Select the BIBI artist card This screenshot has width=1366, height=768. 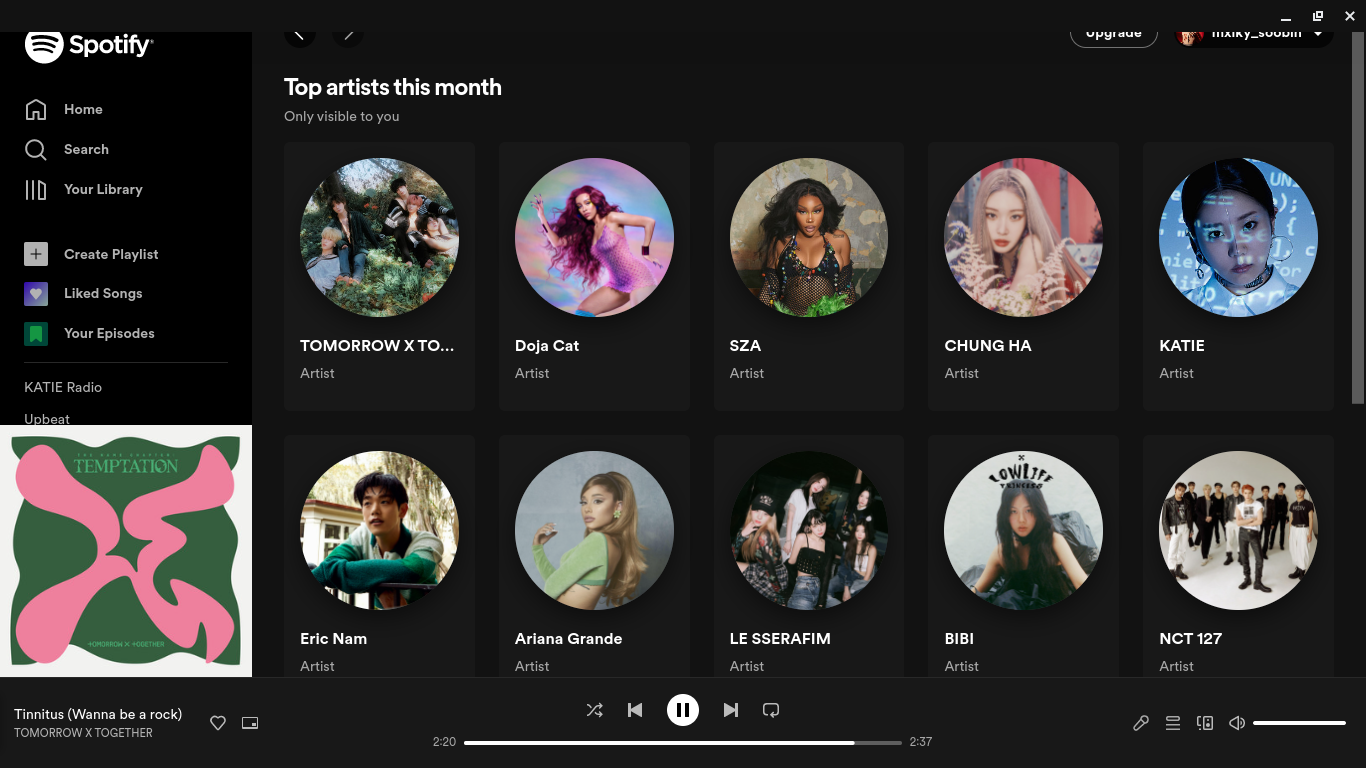(1023, 556)
